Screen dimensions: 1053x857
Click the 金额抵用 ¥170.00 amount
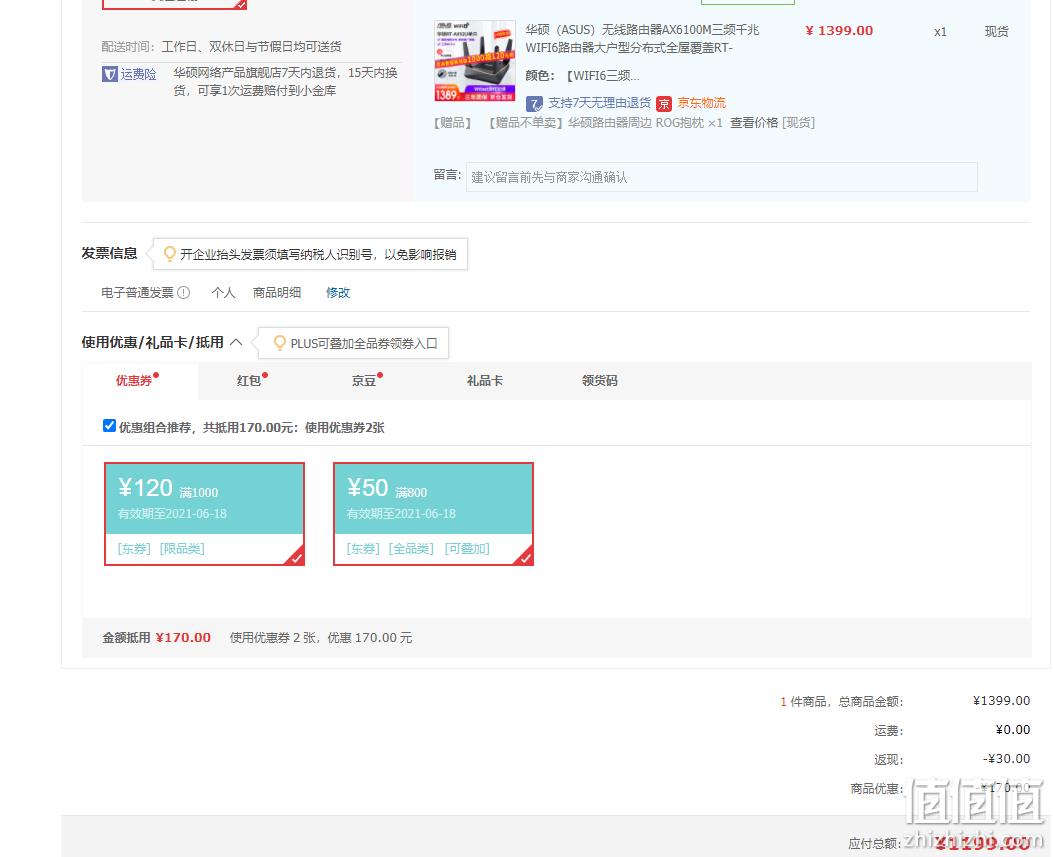[183, 637]
